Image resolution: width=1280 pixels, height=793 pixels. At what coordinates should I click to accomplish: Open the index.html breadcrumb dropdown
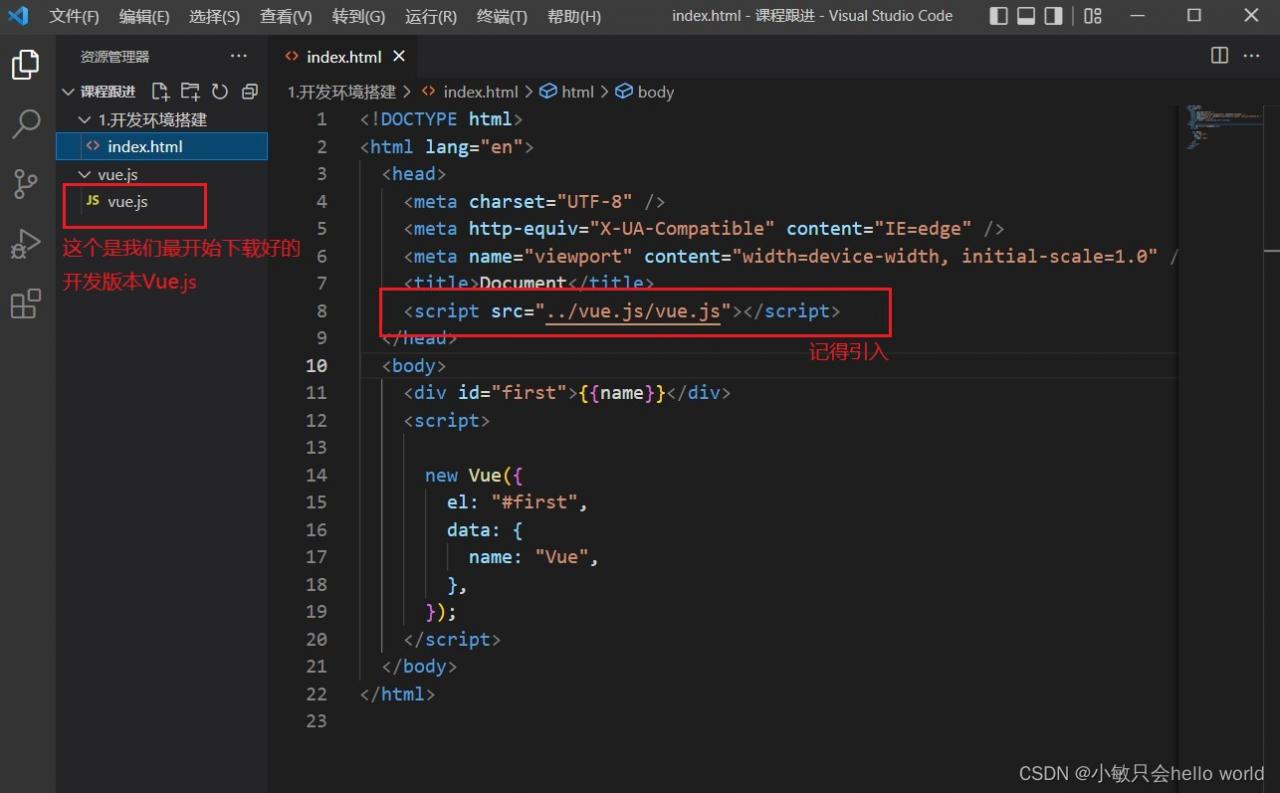coord(470,92)
